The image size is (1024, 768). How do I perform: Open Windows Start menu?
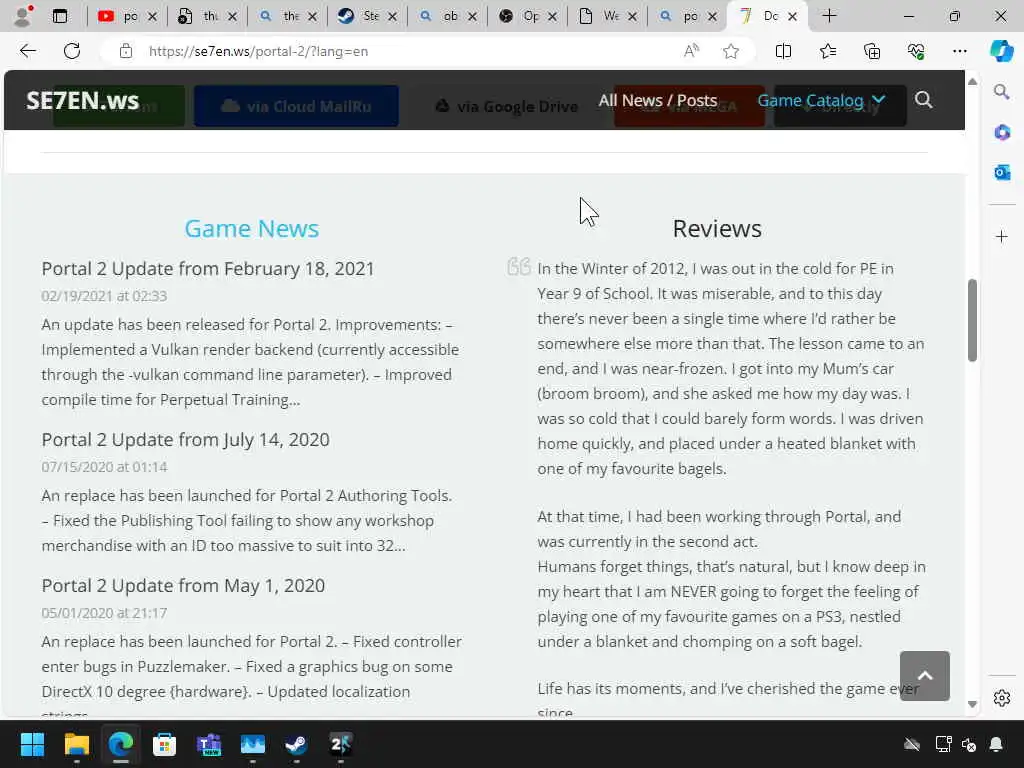coord(32,744)
